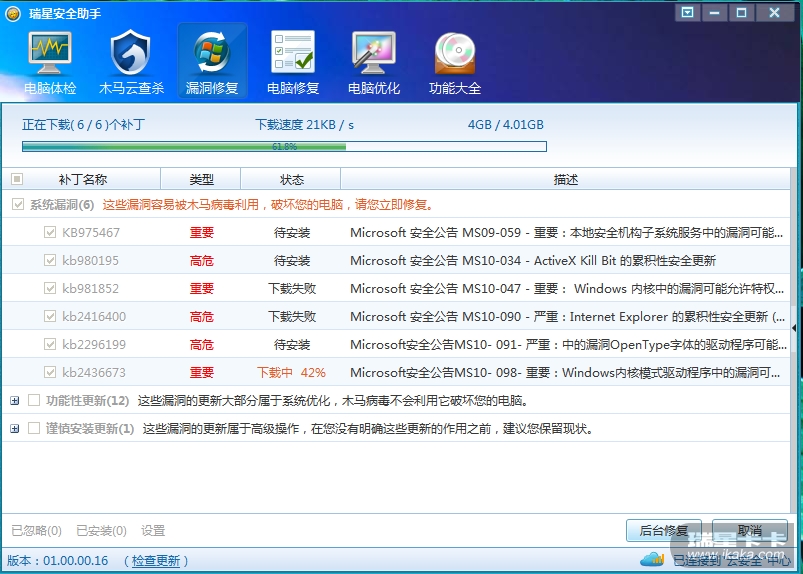Viewport: 803px width, 574px height.
Task: Click the 4GB / 4.01GB size text
Action: pos(505,124)
